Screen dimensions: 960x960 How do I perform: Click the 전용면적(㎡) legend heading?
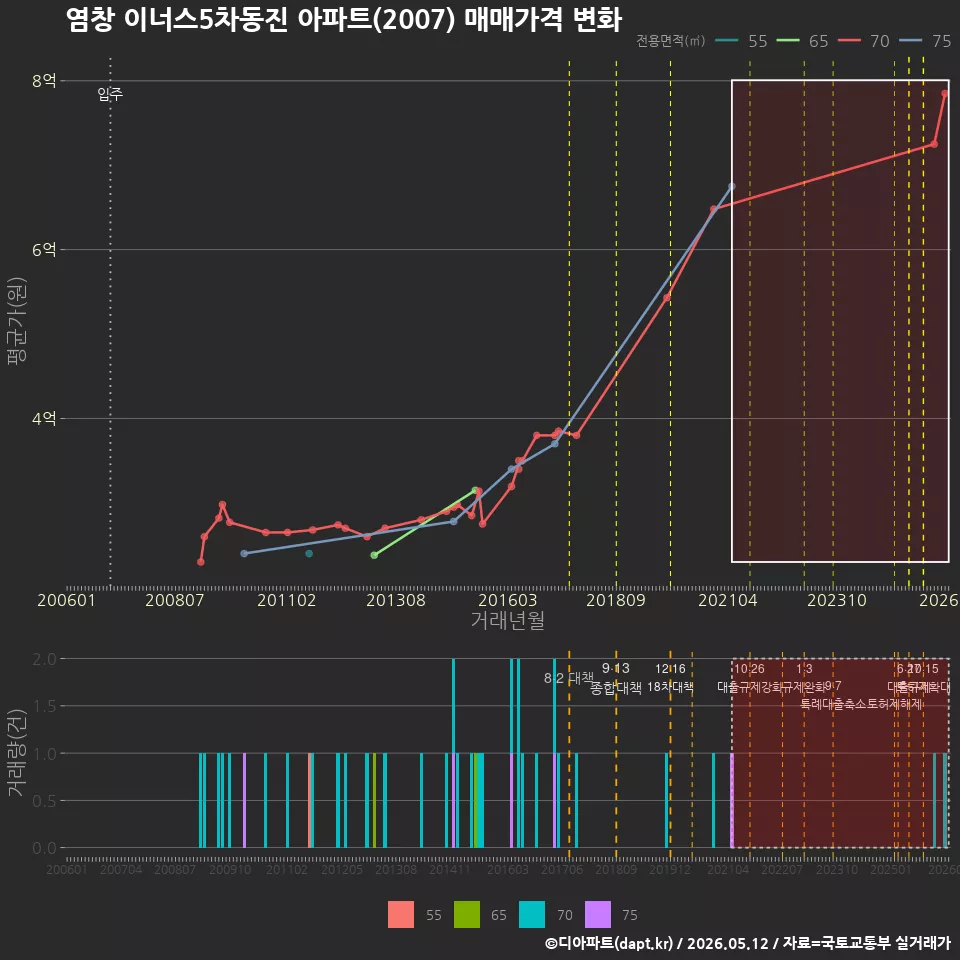click(670, 41)
